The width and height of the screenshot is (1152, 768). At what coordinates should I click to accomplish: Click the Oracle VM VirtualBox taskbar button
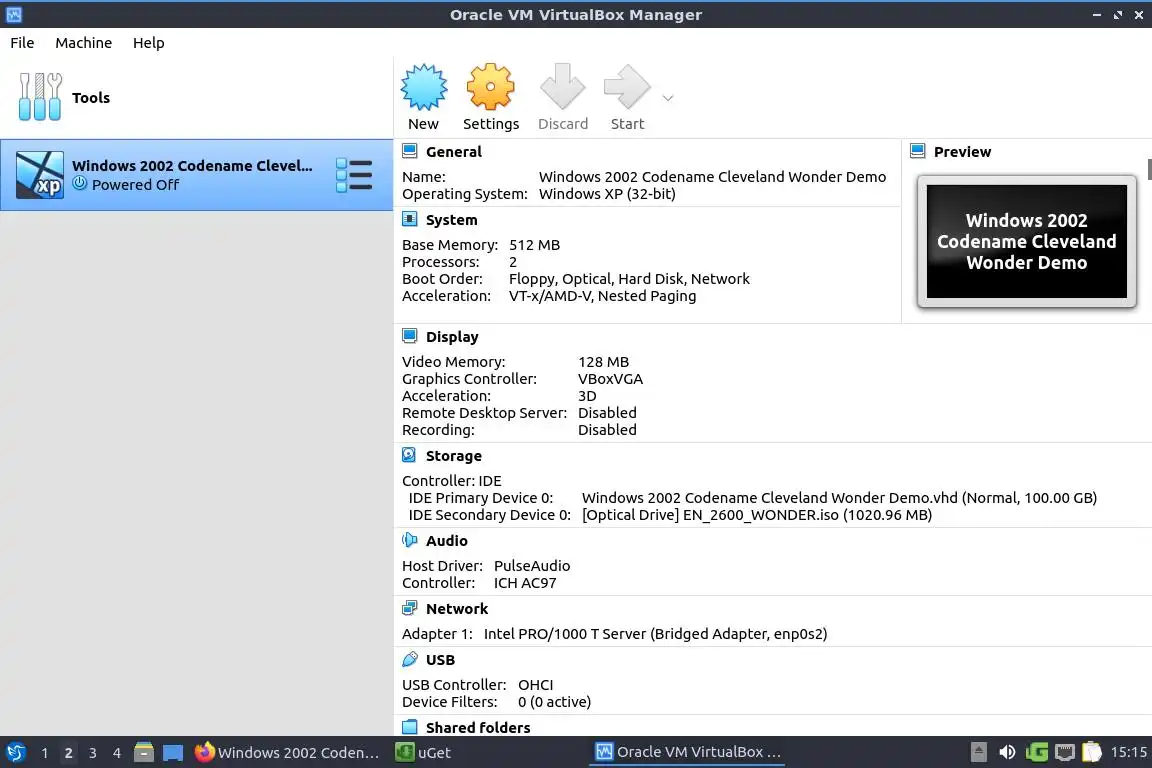coord(687,753)
